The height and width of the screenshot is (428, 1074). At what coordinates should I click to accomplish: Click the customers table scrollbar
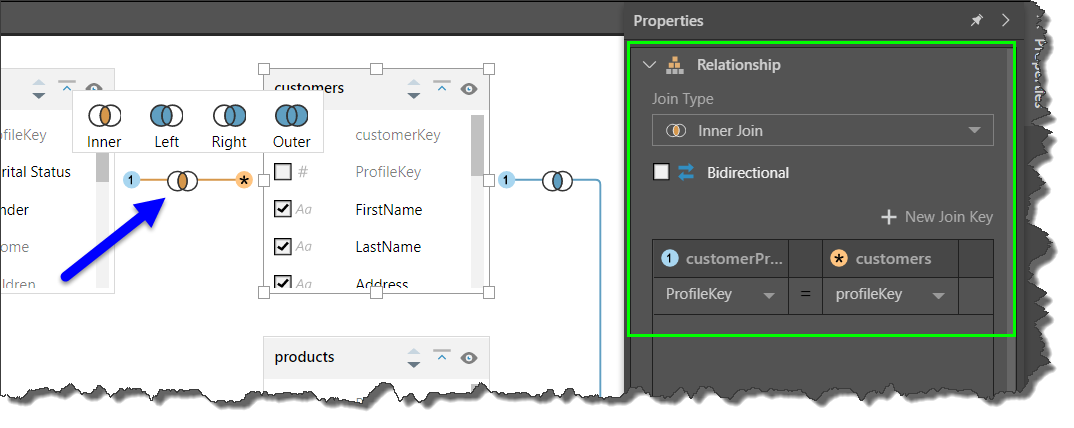click(x=477, y=145)
